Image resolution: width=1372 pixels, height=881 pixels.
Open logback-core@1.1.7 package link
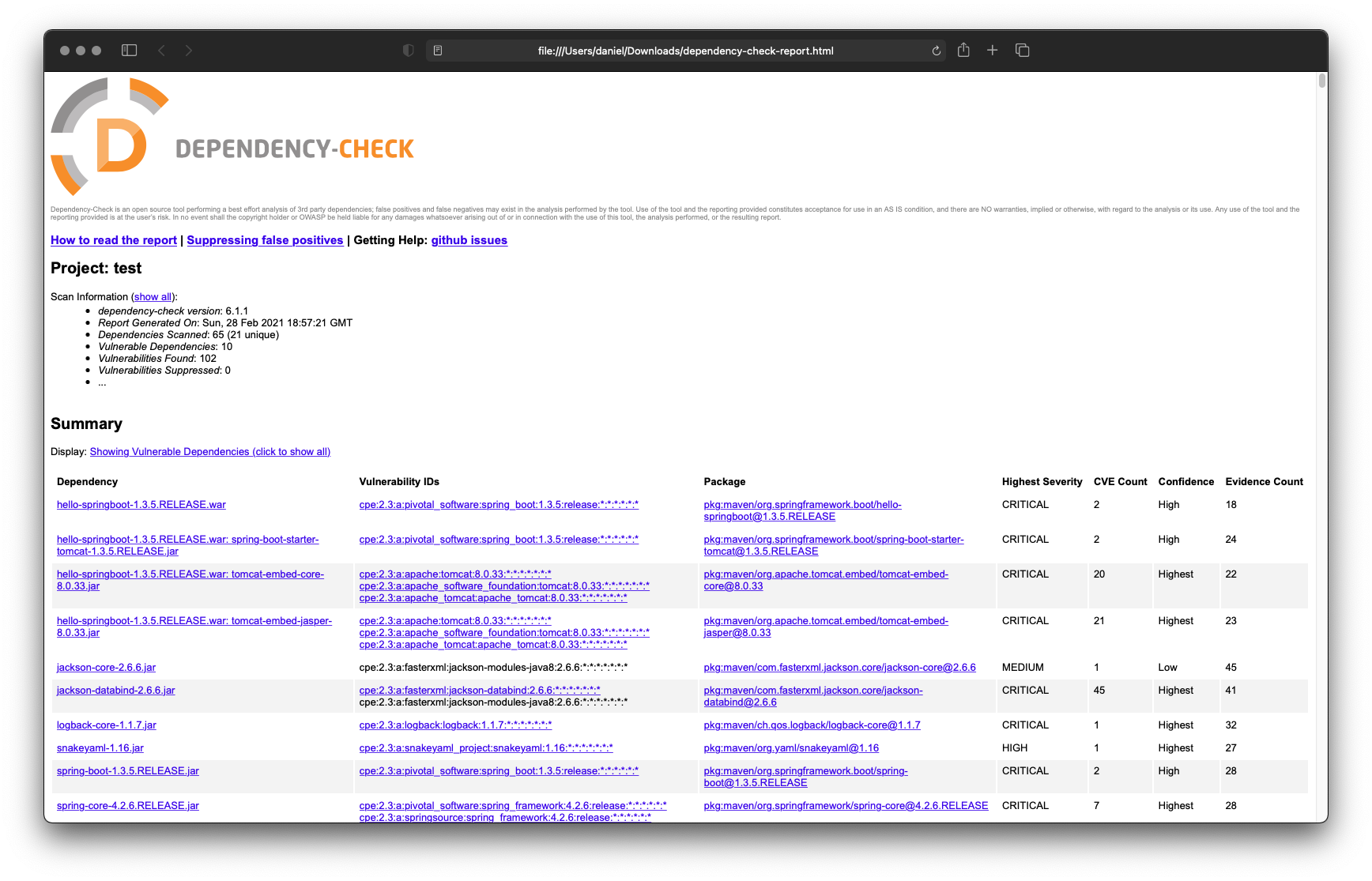pos(812,725)
